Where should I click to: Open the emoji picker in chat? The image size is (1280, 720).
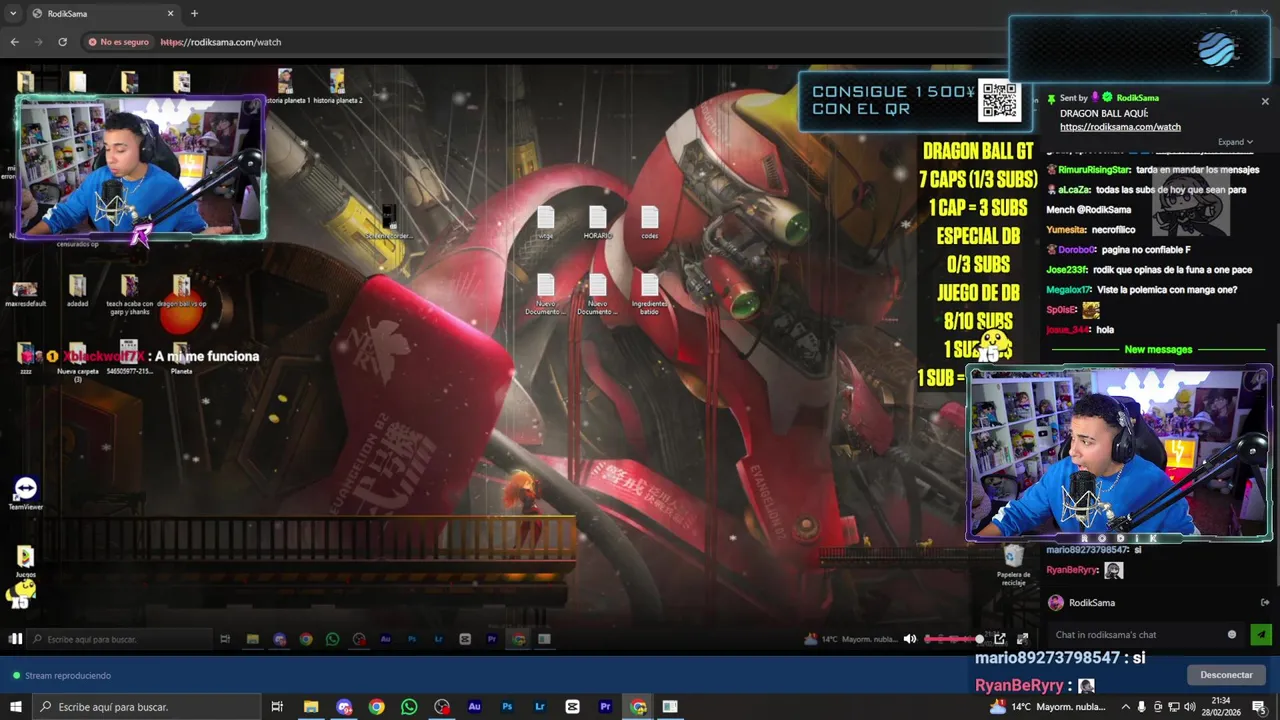click(x=1232, y=634)
